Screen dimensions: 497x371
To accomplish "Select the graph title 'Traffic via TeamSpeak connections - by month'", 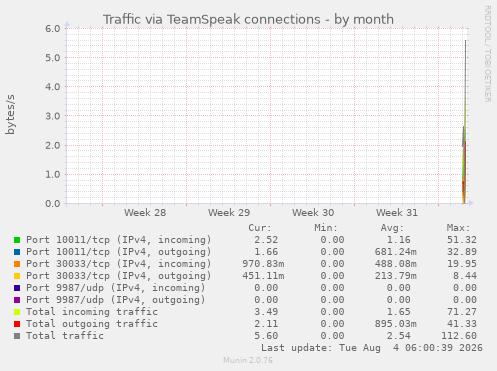I will tap(248, 19).
